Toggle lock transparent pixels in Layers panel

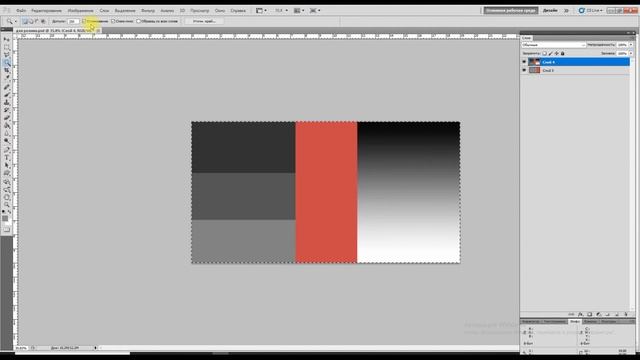tap(544, 53)
